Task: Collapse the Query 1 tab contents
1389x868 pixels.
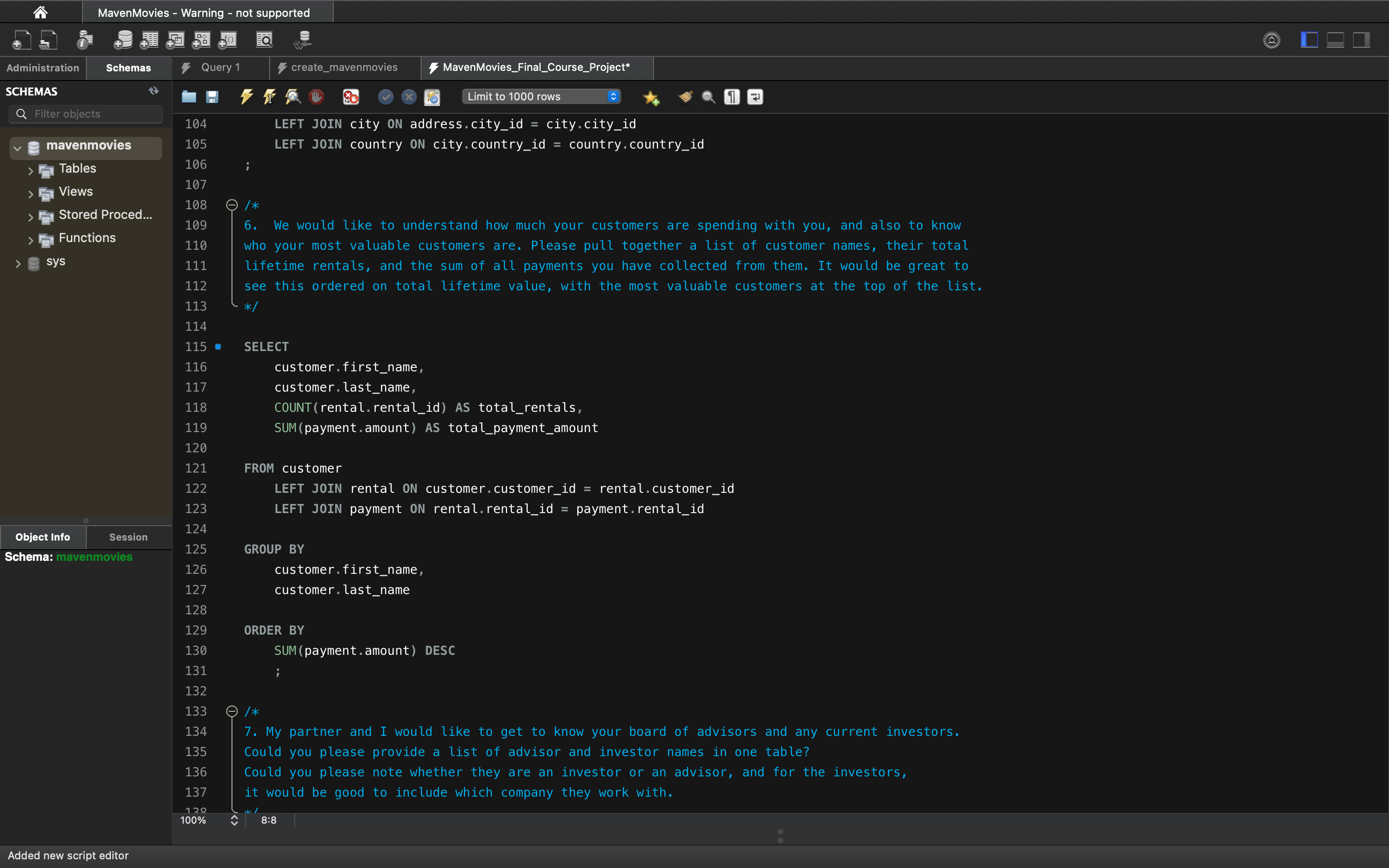Action: [220, 67]
